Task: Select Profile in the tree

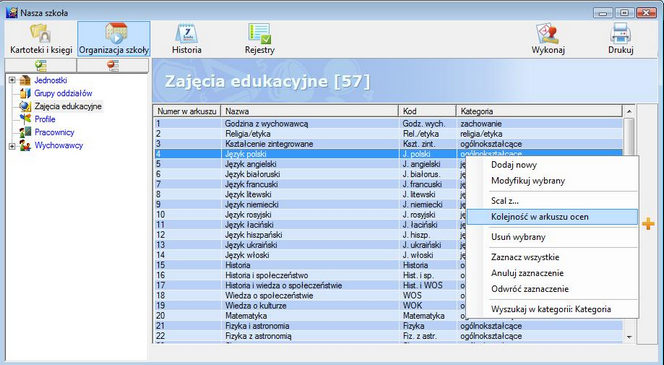Action: tap(45, 119)
